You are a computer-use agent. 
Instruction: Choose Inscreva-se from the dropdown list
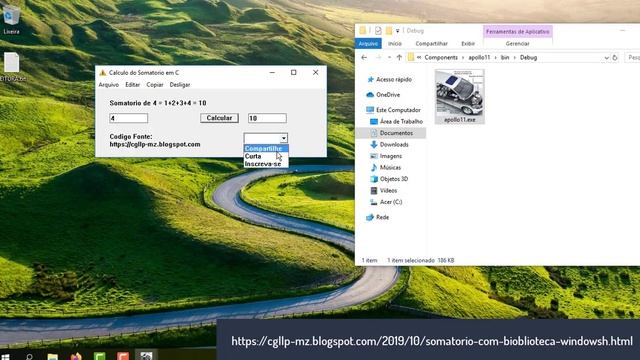266,164
